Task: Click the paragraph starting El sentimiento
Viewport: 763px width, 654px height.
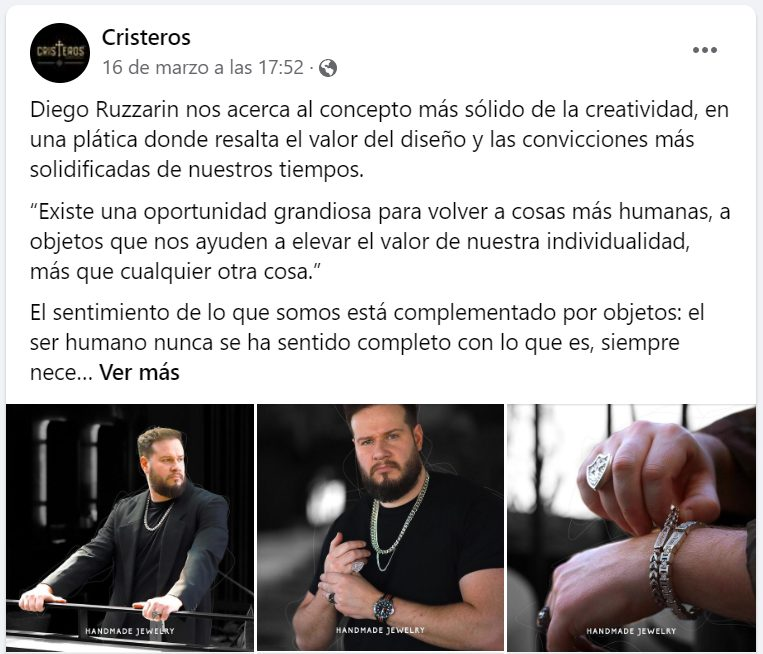Action: (x=367, y=343)
